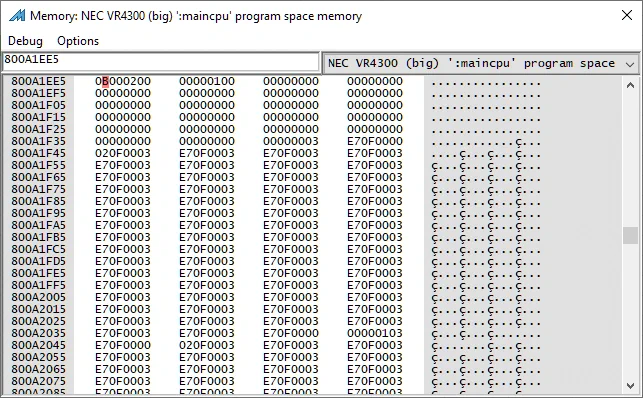
Task: Click address label 800A2065
Action: (39, 369)
